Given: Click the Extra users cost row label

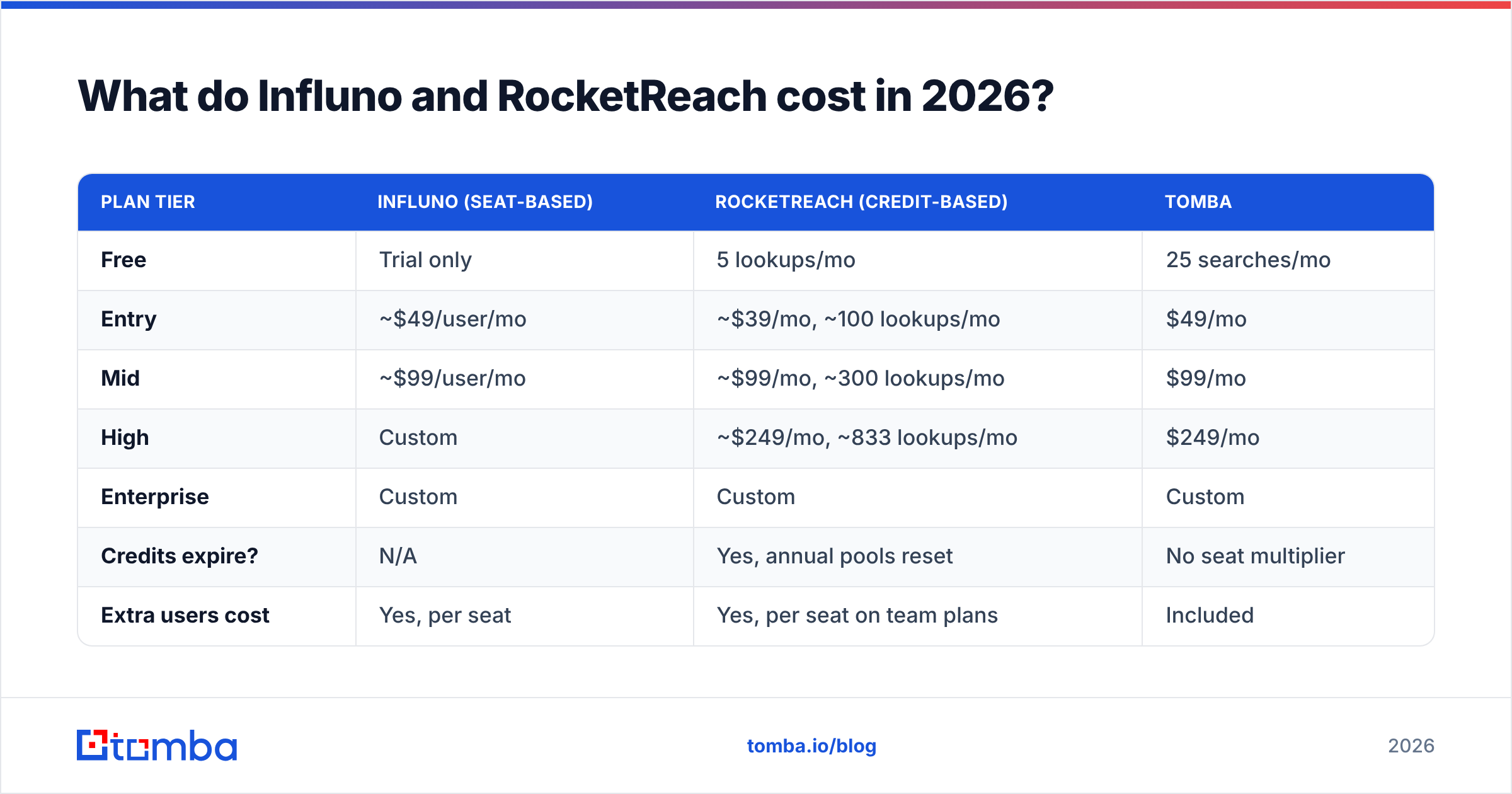Looking at the screenshot, I should pos(185,615).
